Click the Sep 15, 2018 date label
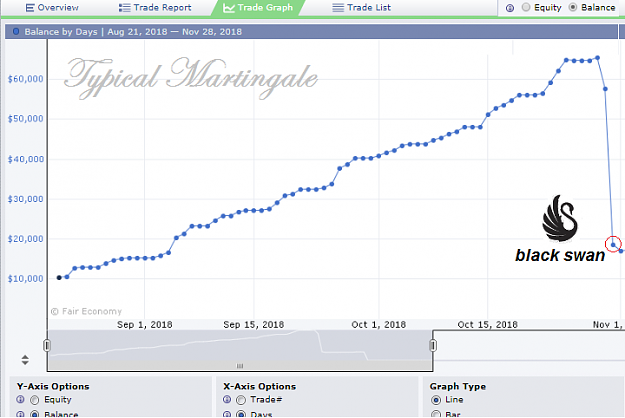The height and width of the screenshot is (418, 625). pos(254,325)
